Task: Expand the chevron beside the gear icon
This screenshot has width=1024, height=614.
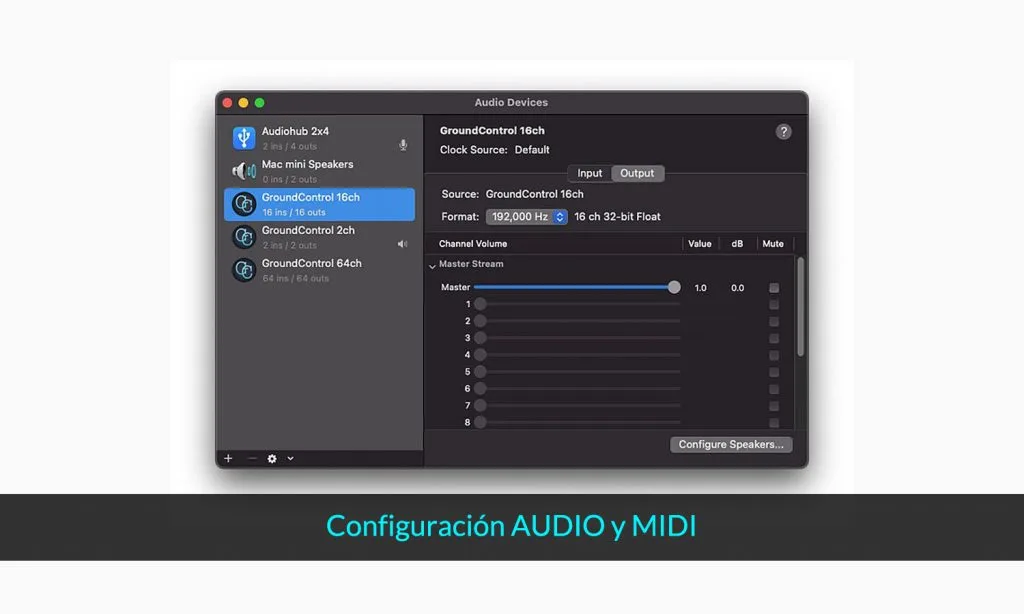Action: pos(291,459)
